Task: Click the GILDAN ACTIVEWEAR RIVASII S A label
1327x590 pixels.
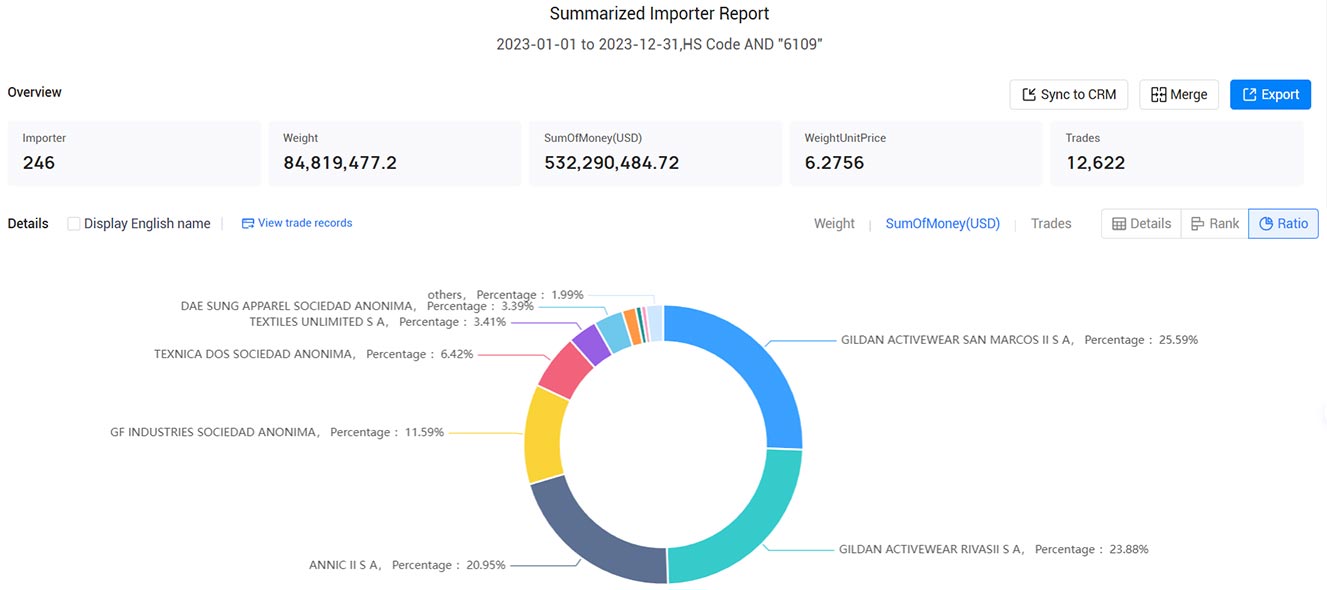Action: click(993, 549)
